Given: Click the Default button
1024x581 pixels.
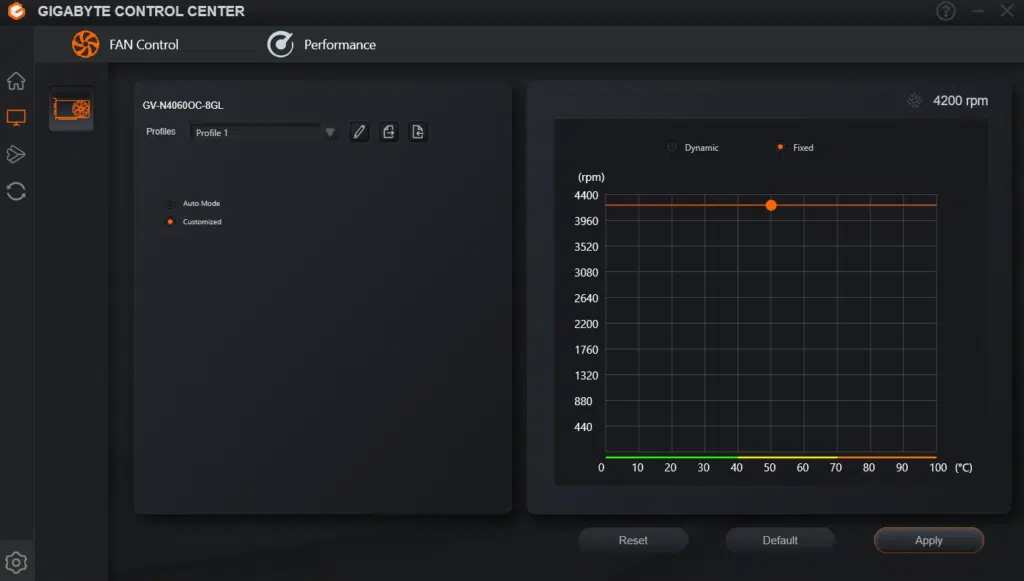Looking at the screenshot, I should click(x=780, y=540).
